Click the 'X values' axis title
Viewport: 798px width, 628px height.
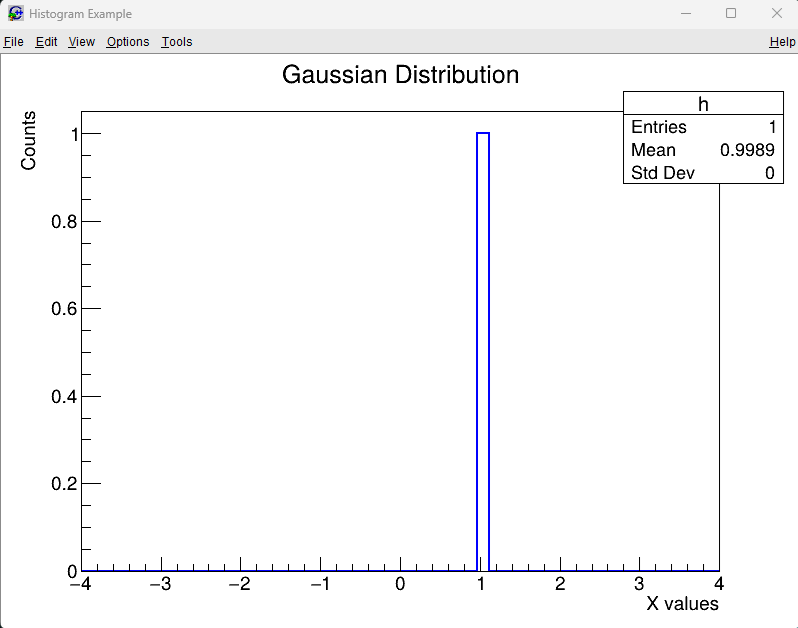[x=682, y=604]
